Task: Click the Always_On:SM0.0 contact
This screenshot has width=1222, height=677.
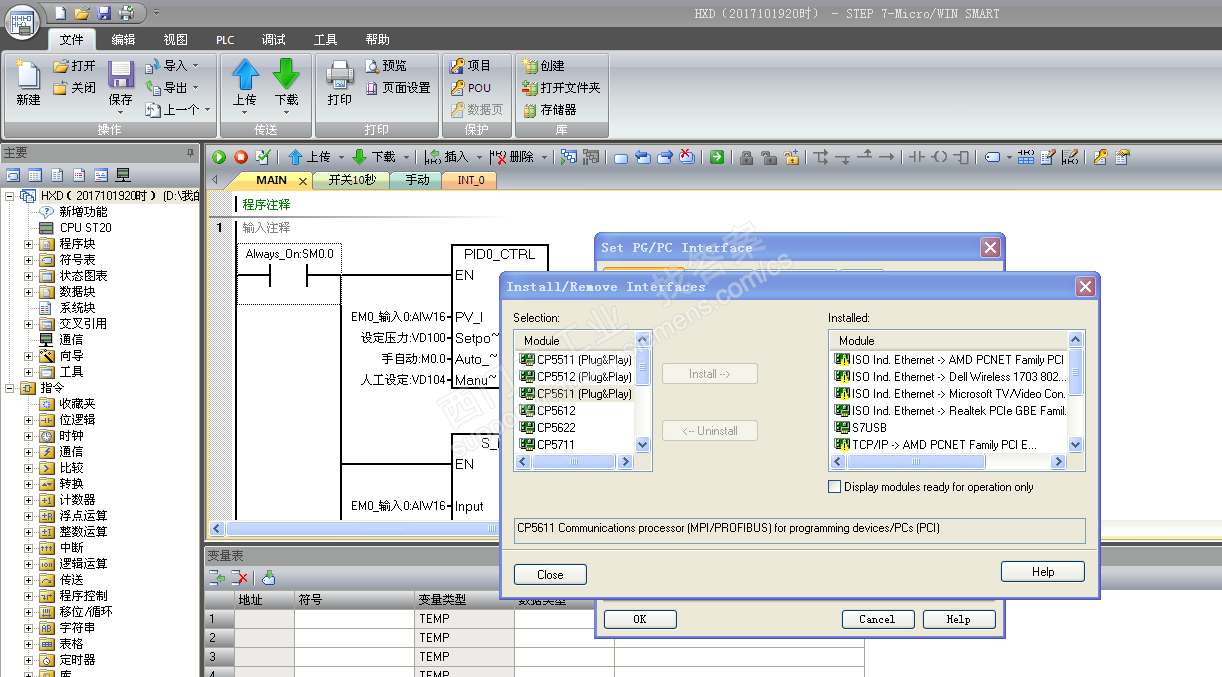Action: (x=289, y=272)
